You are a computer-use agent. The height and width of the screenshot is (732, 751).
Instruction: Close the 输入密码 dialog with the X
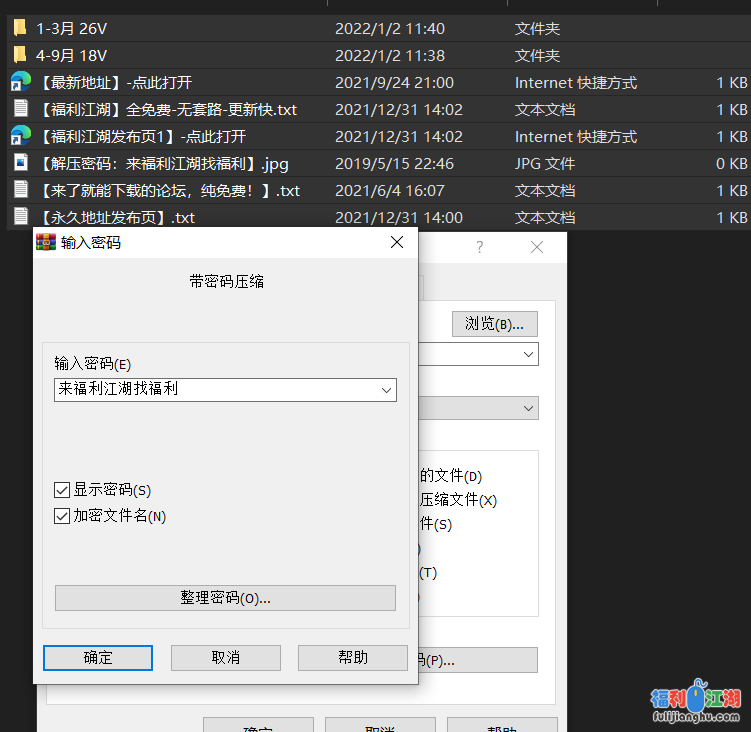click(x=397, y=242)
